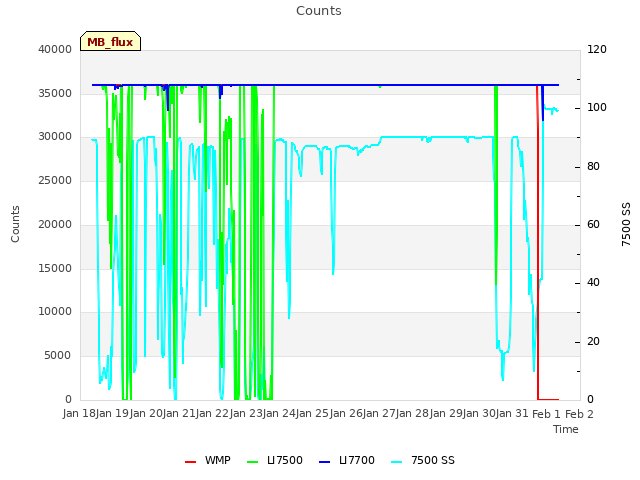The image size is (640, 480).
Task: Click the 15000 y-axis tick label
Action: point(55,268)
